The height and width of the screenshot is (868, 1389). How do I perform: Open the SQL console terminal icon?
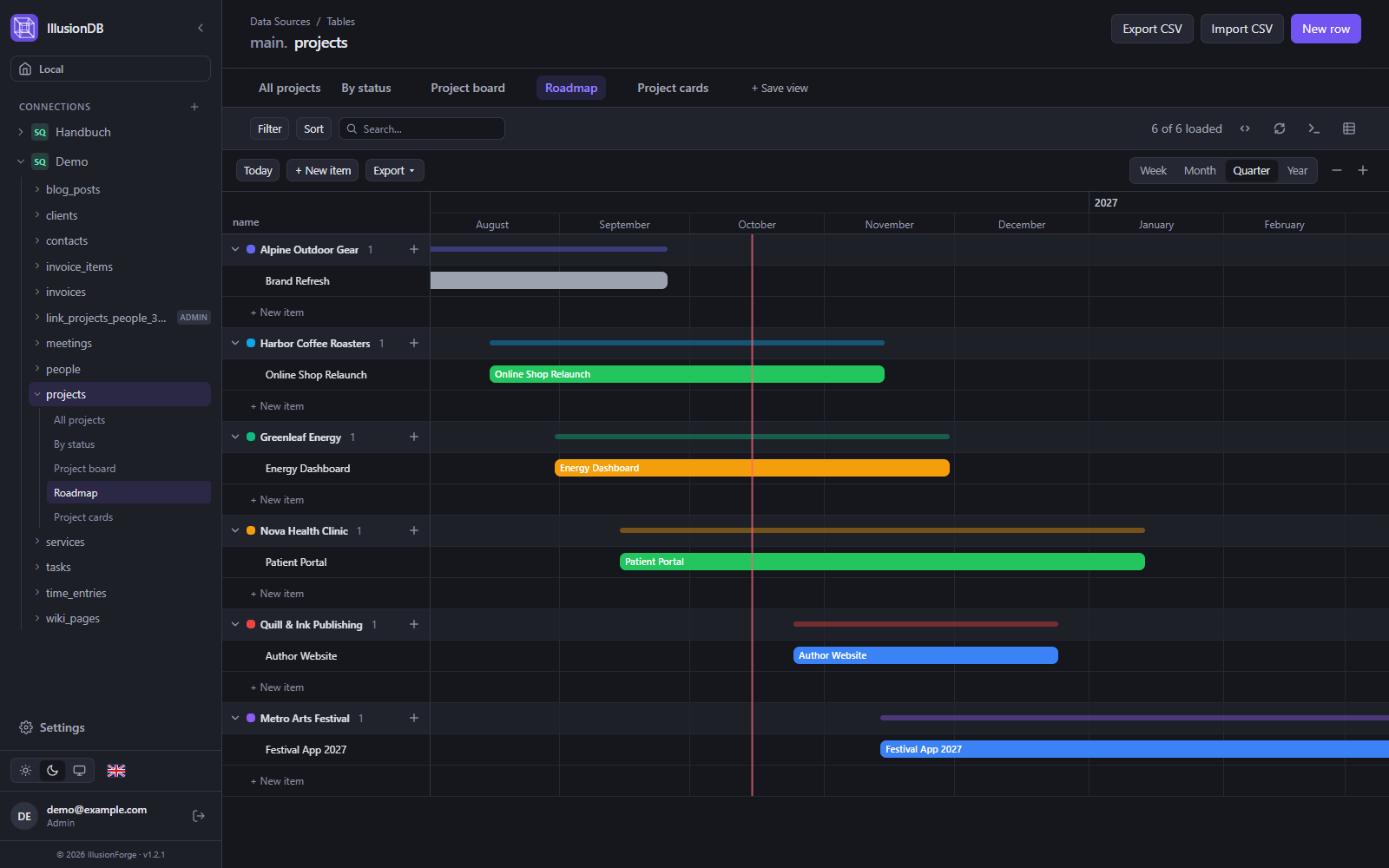coord(1314,128)
